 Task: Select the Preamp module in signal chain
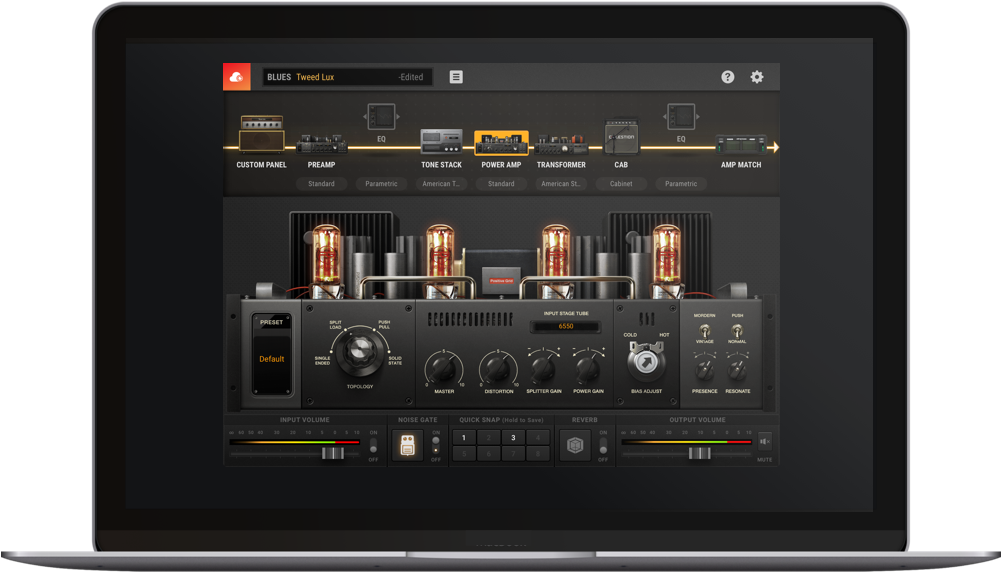(321, 144)
